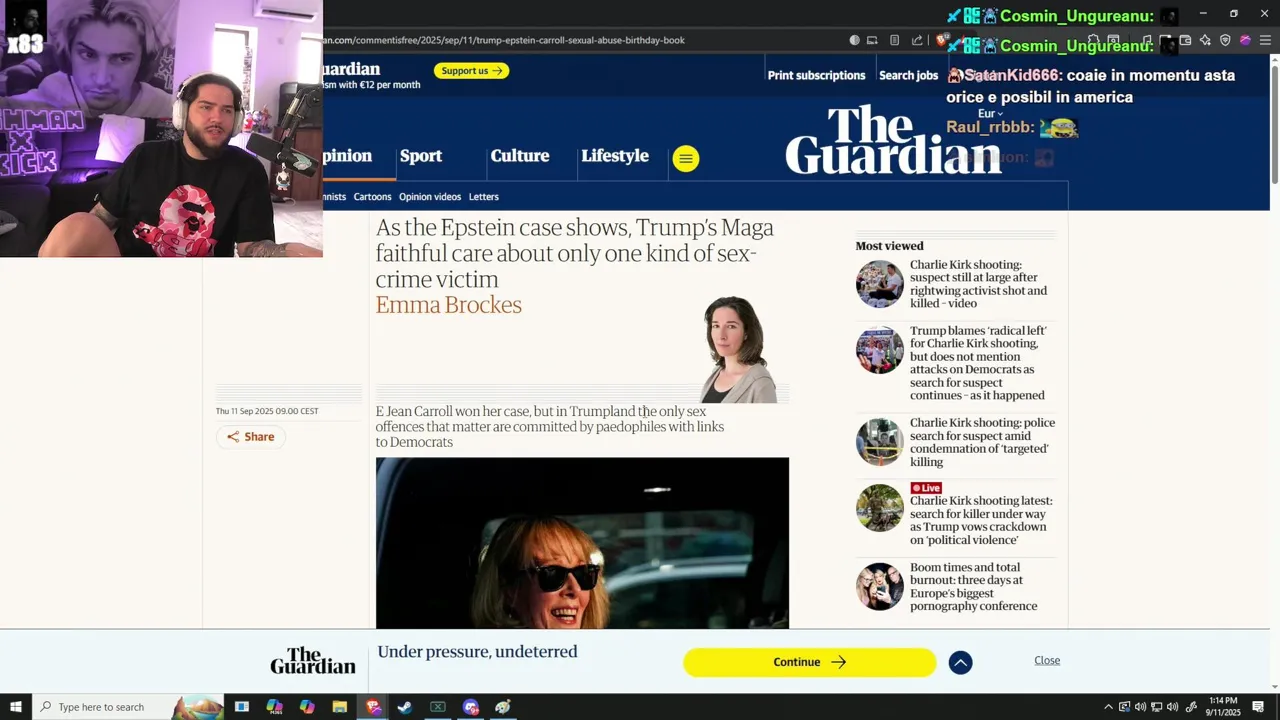This screenshot has height=720, width=1280.
Task: Open Live 'Charlie Kirk shooting latest' story
Action: [x=980, y=513]
